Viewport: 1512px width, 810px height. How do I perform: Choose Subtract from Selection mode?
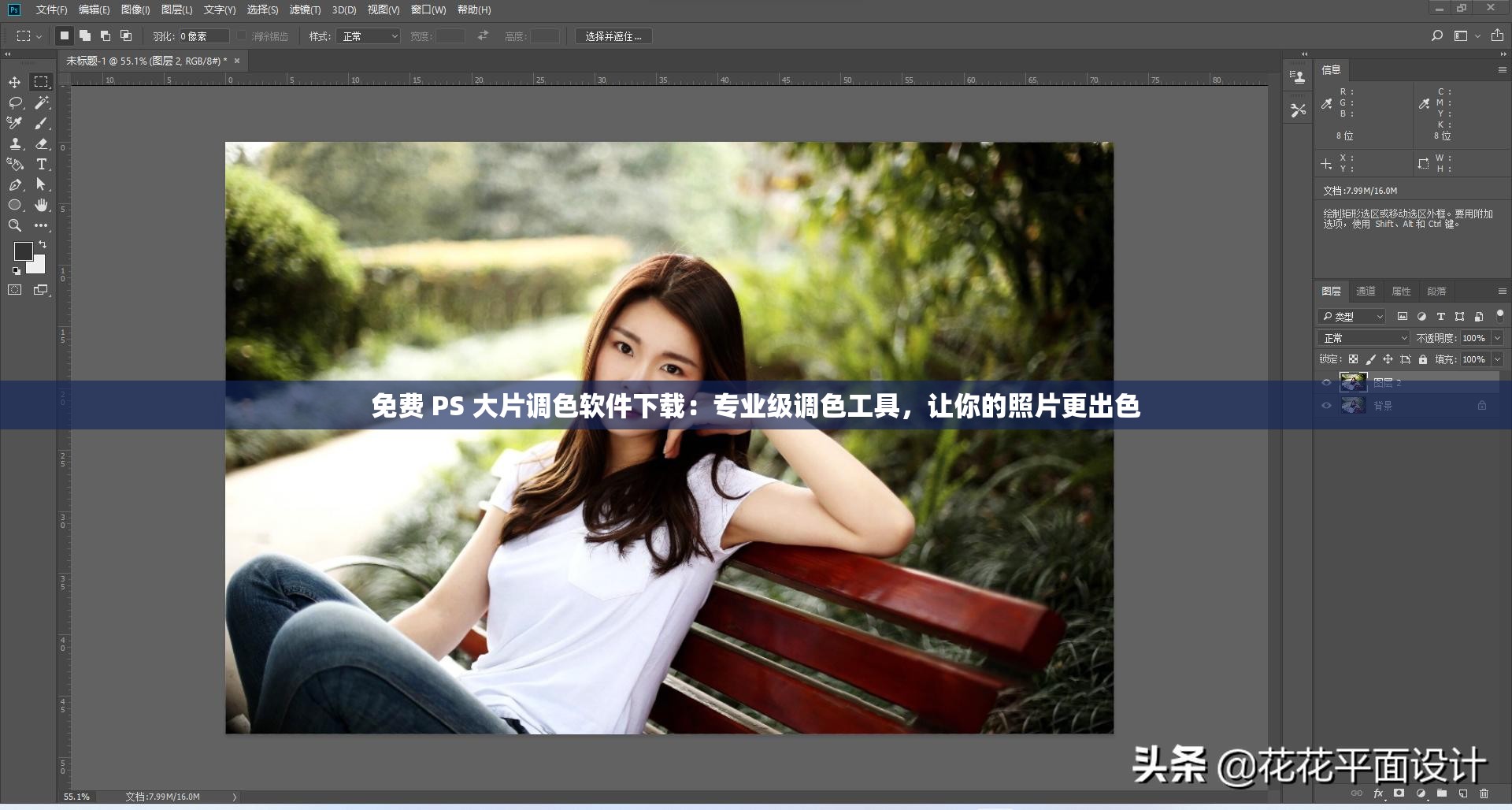[106, 35]
